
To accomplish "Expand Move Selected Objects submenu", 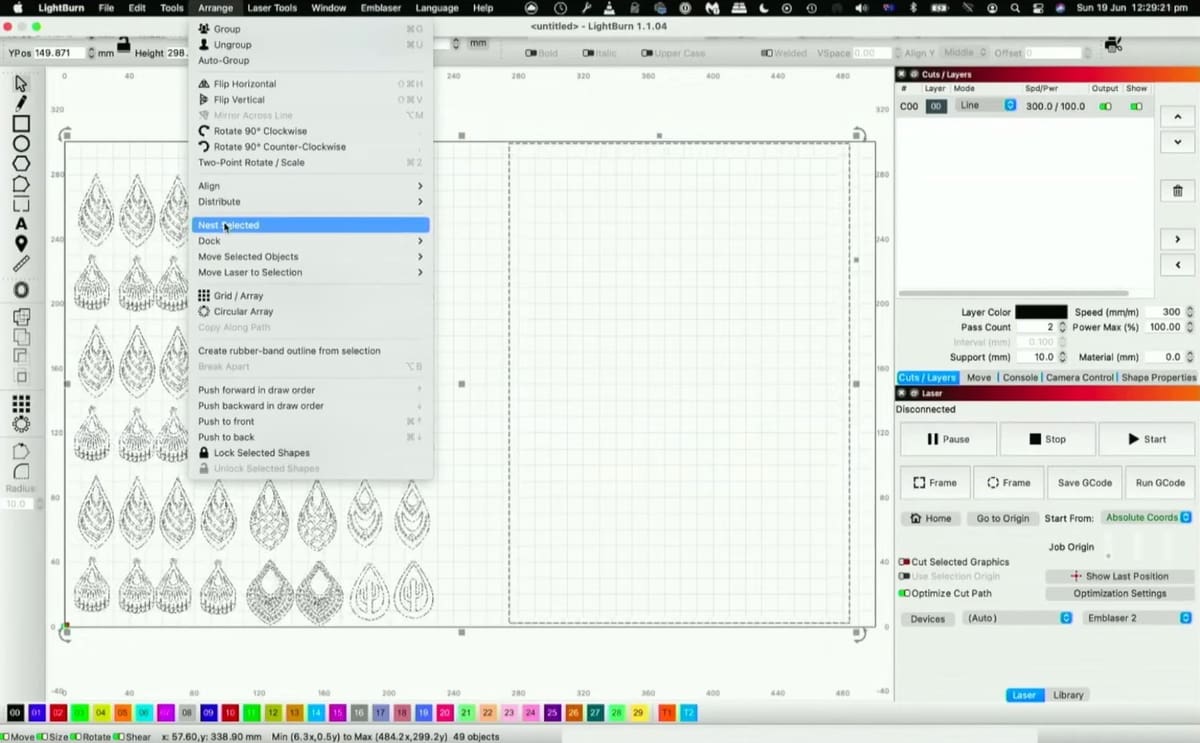I will (310, 257).
